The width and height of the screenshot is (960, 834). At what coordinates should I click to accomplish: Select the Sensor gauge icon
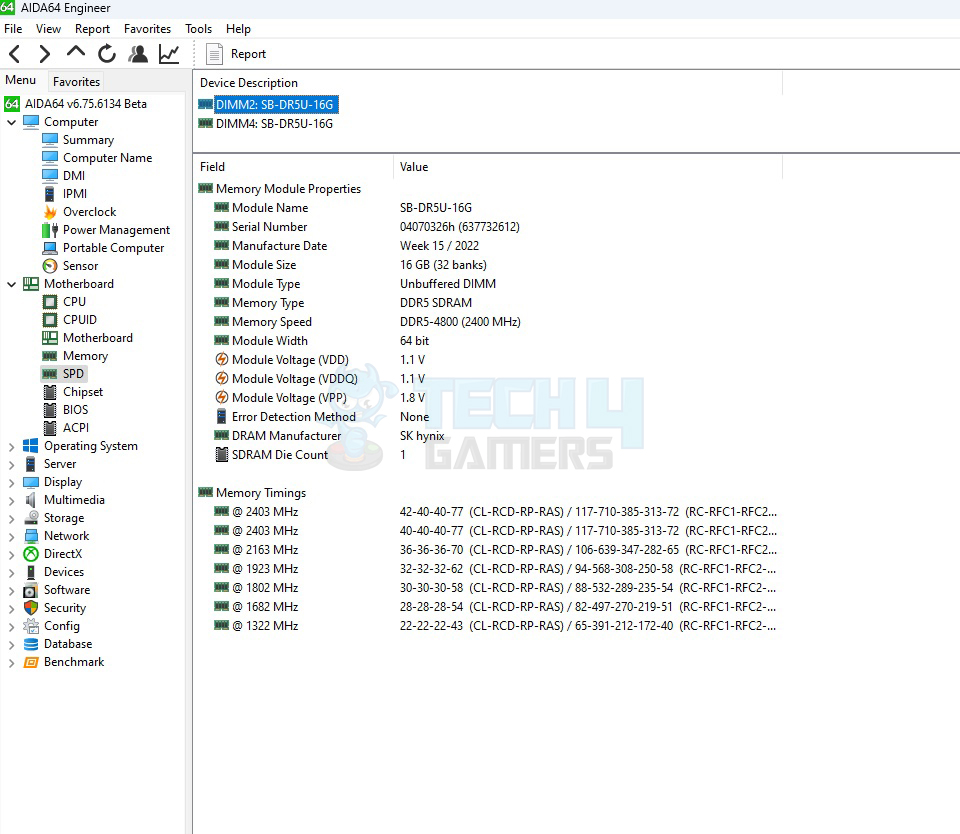tap(50, 266)
